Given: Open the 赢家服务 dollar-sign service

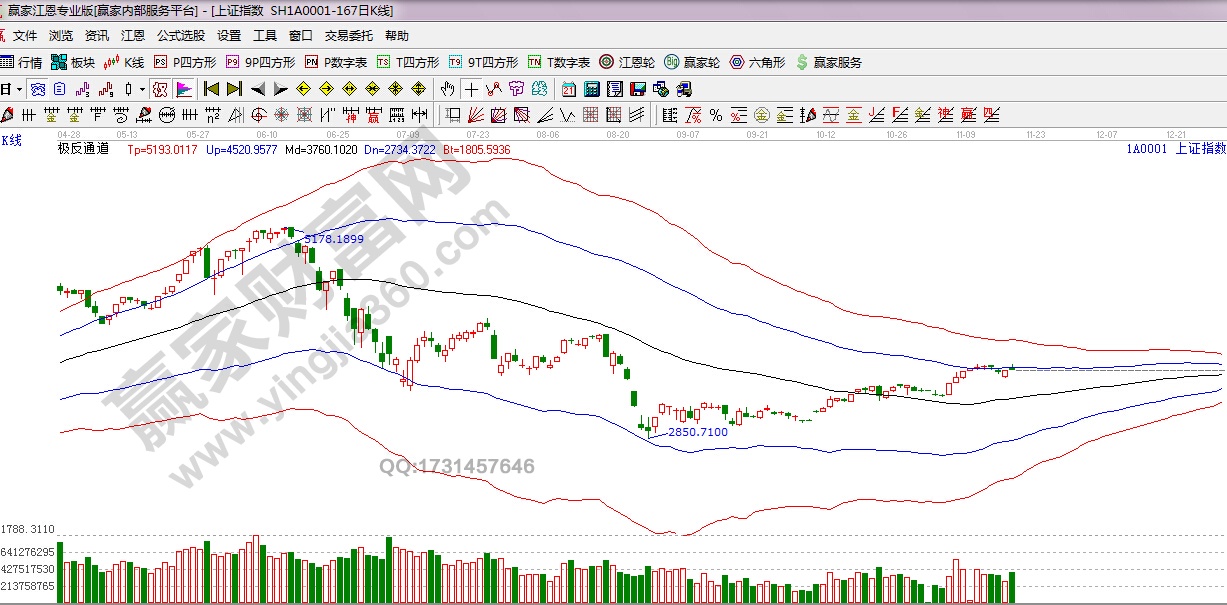Looking at the screenshot, I should pos(829,62).
